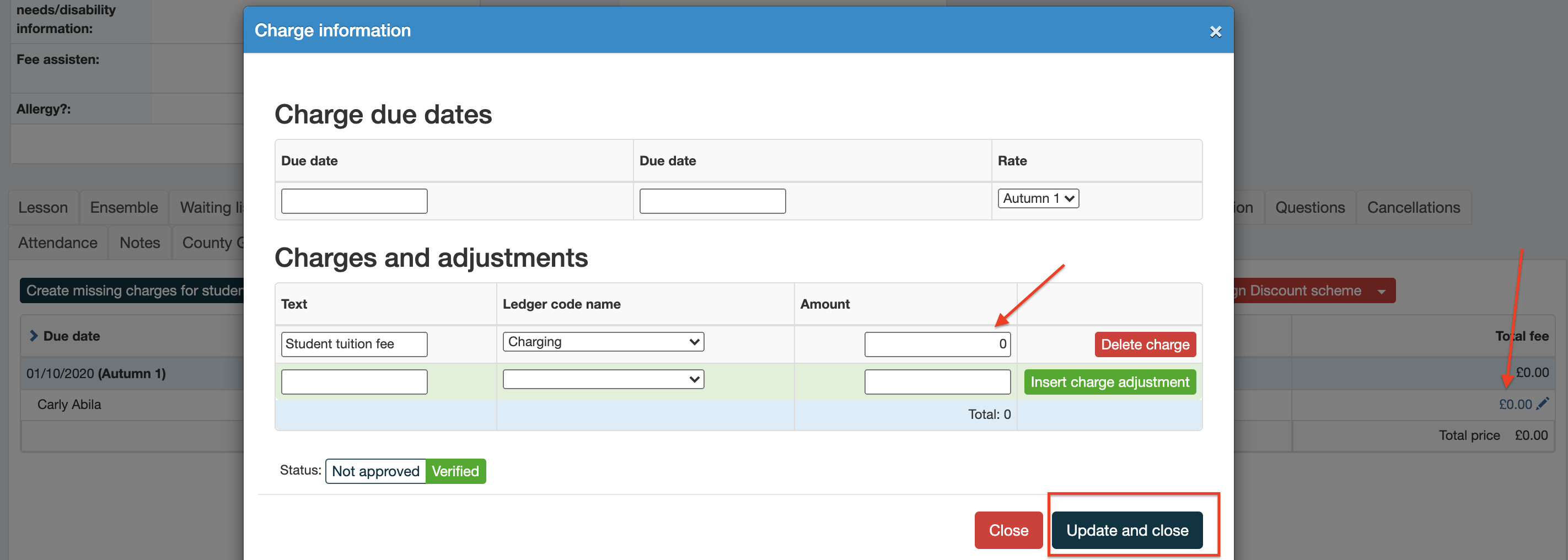Select the 01/10/2020 (Autumn 1) row
The image size is (1568, 560).
click(x=131, y=373)
